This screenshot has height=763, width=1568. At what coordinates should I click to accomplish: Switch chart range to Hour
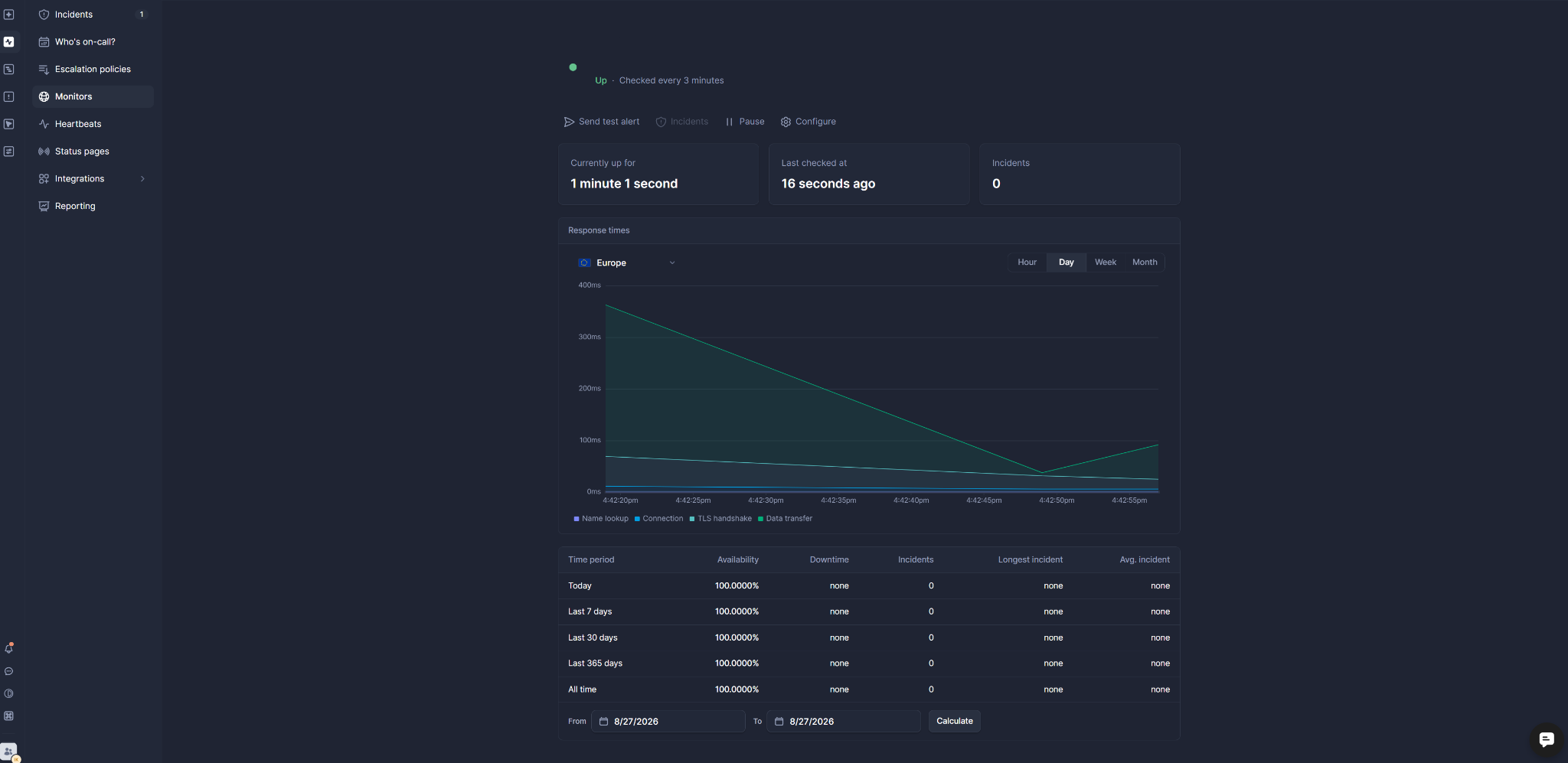click(x=1027, y=262)
